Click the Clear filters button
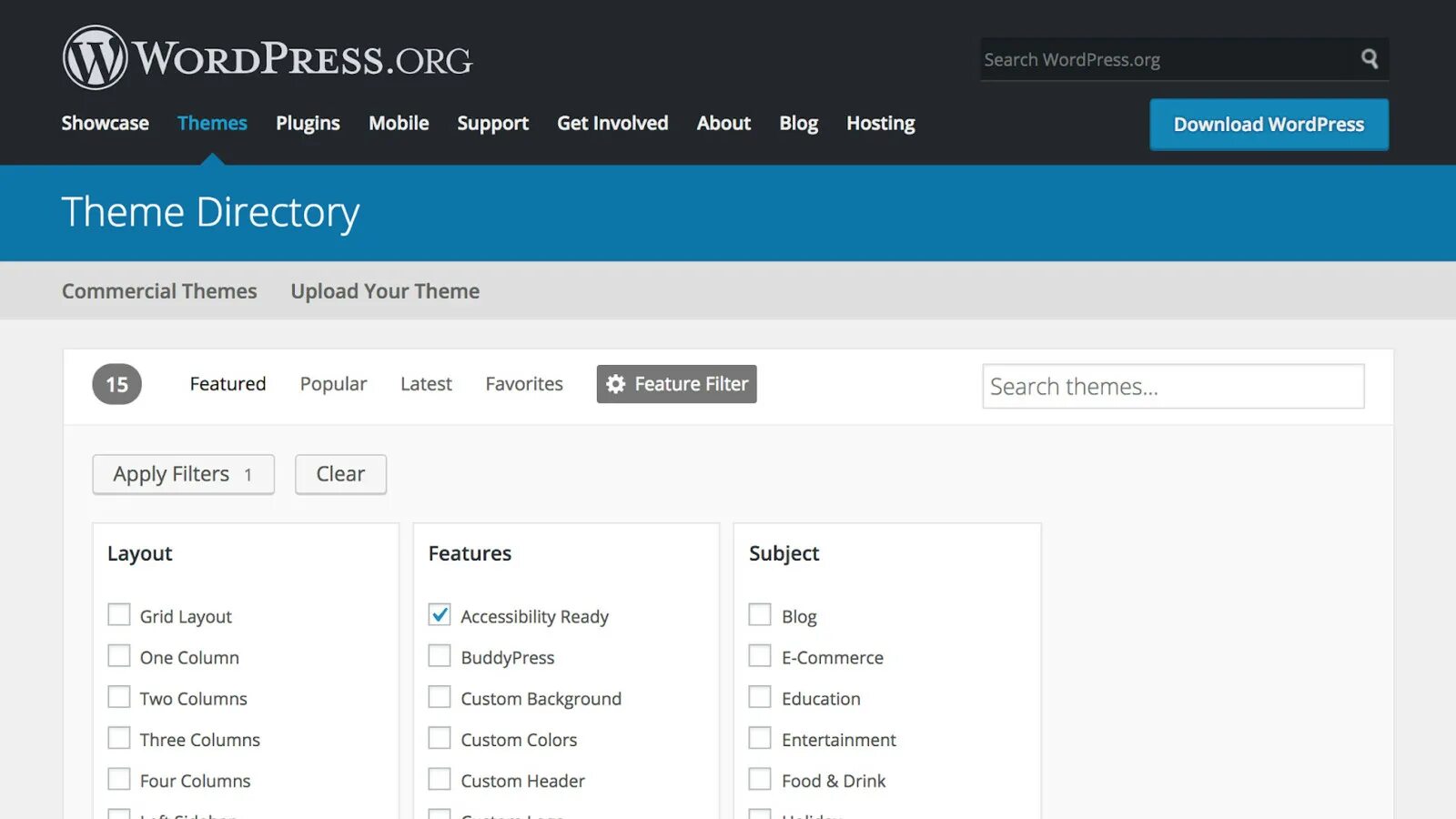The width and height of the screenshot is (1456, 819). (340, 474)
